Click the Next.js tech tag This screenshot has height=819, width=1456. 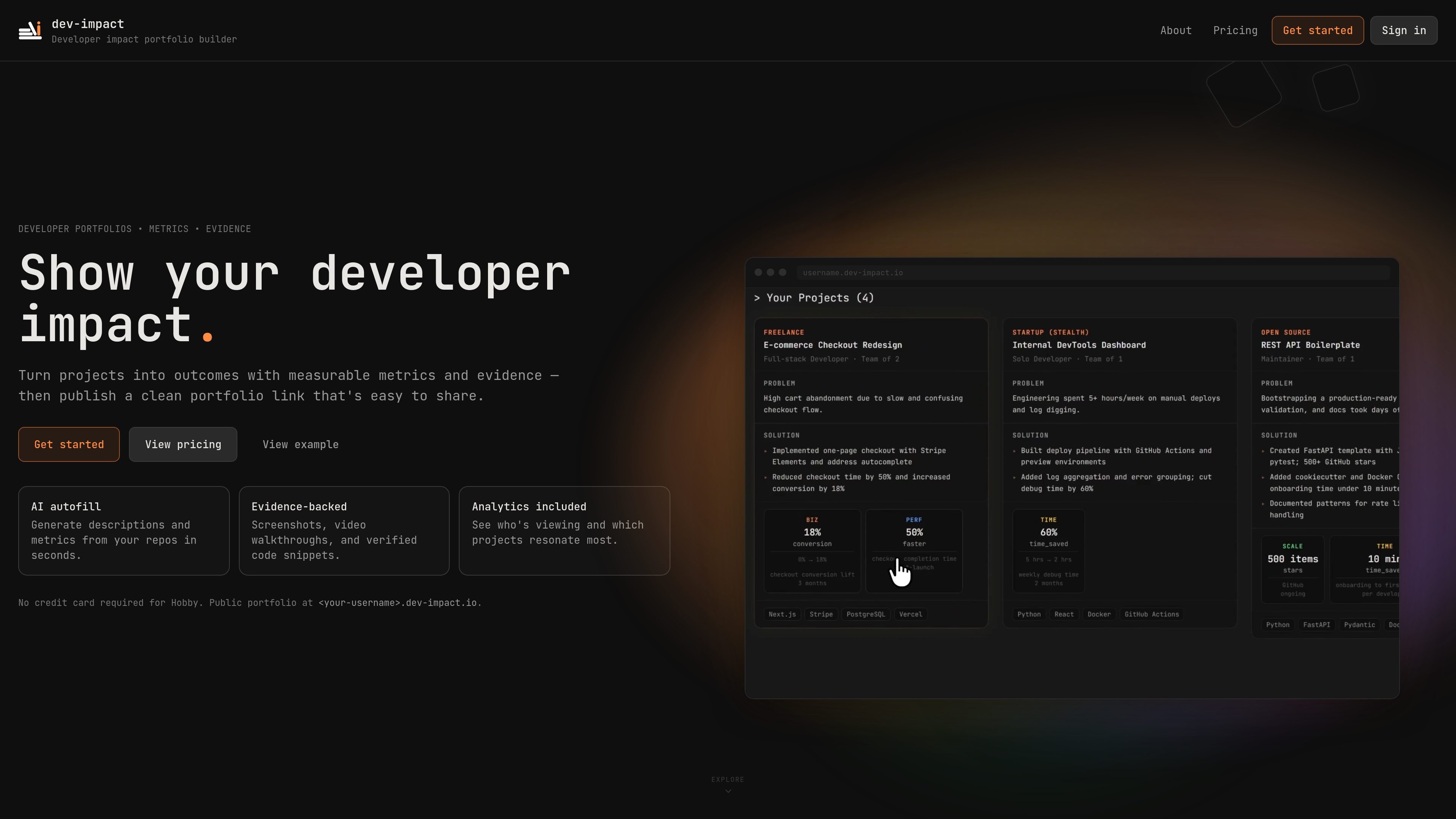point(782,614)
